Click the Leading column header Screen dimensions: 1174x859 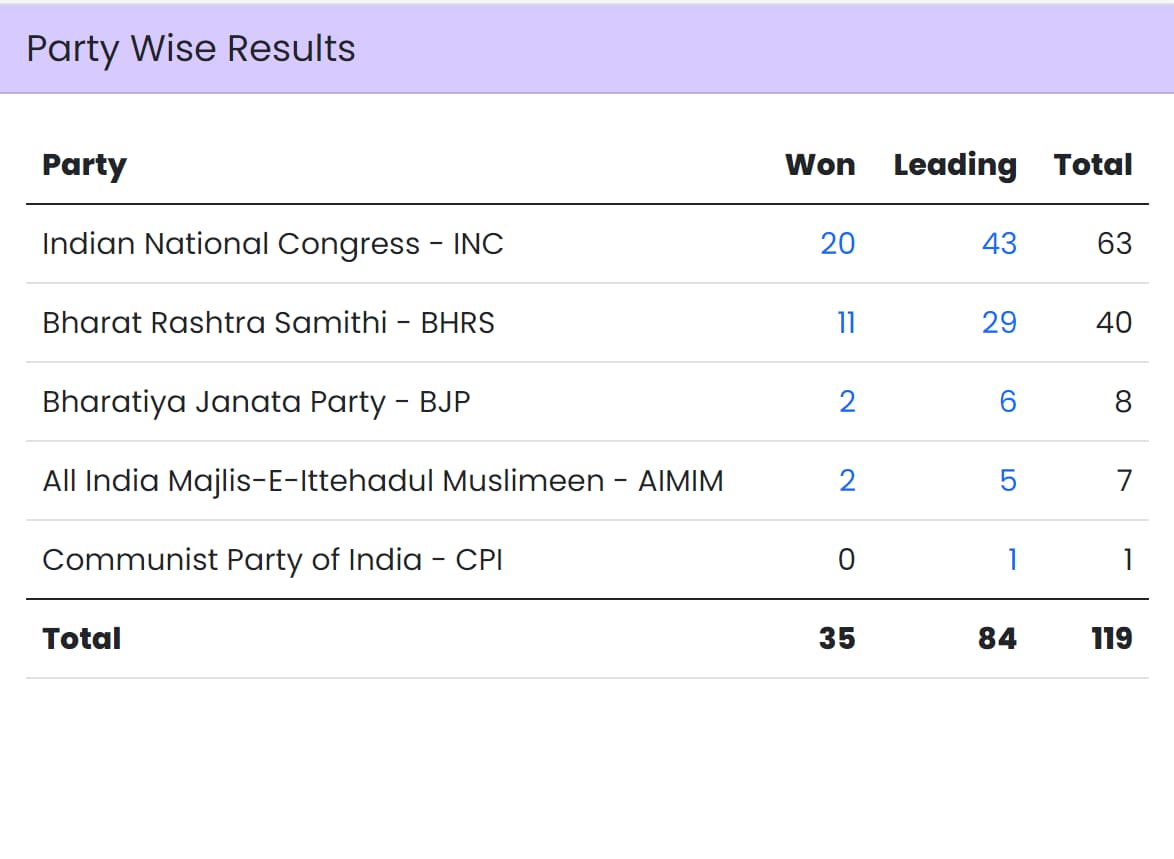click(955, 166)
